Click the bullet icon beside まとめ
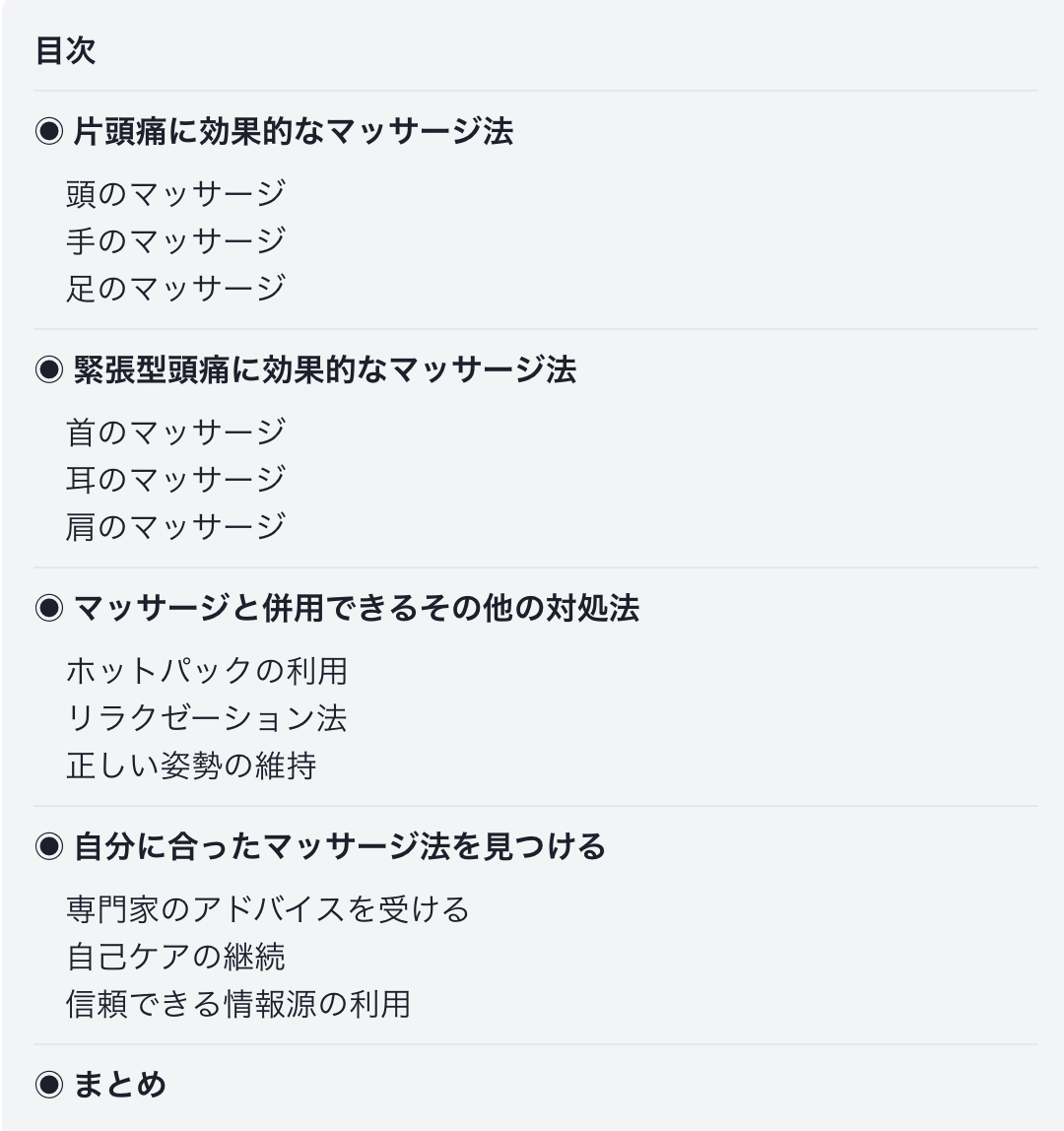 pos(49,1084)
